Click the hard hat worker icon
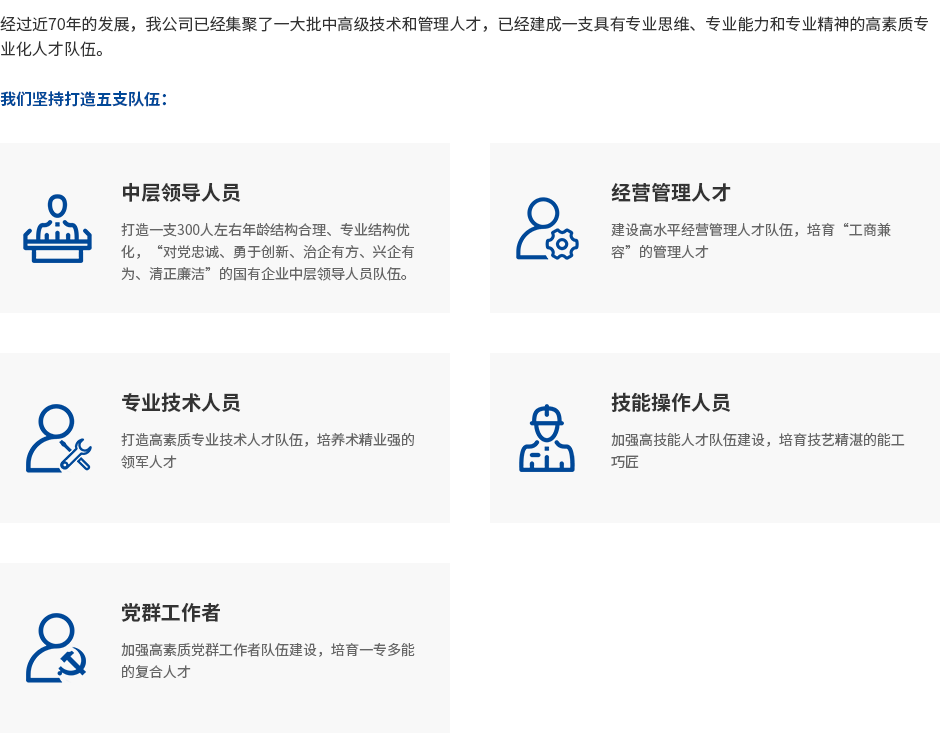This screenshot has height=754, width=940. (546, 438)
